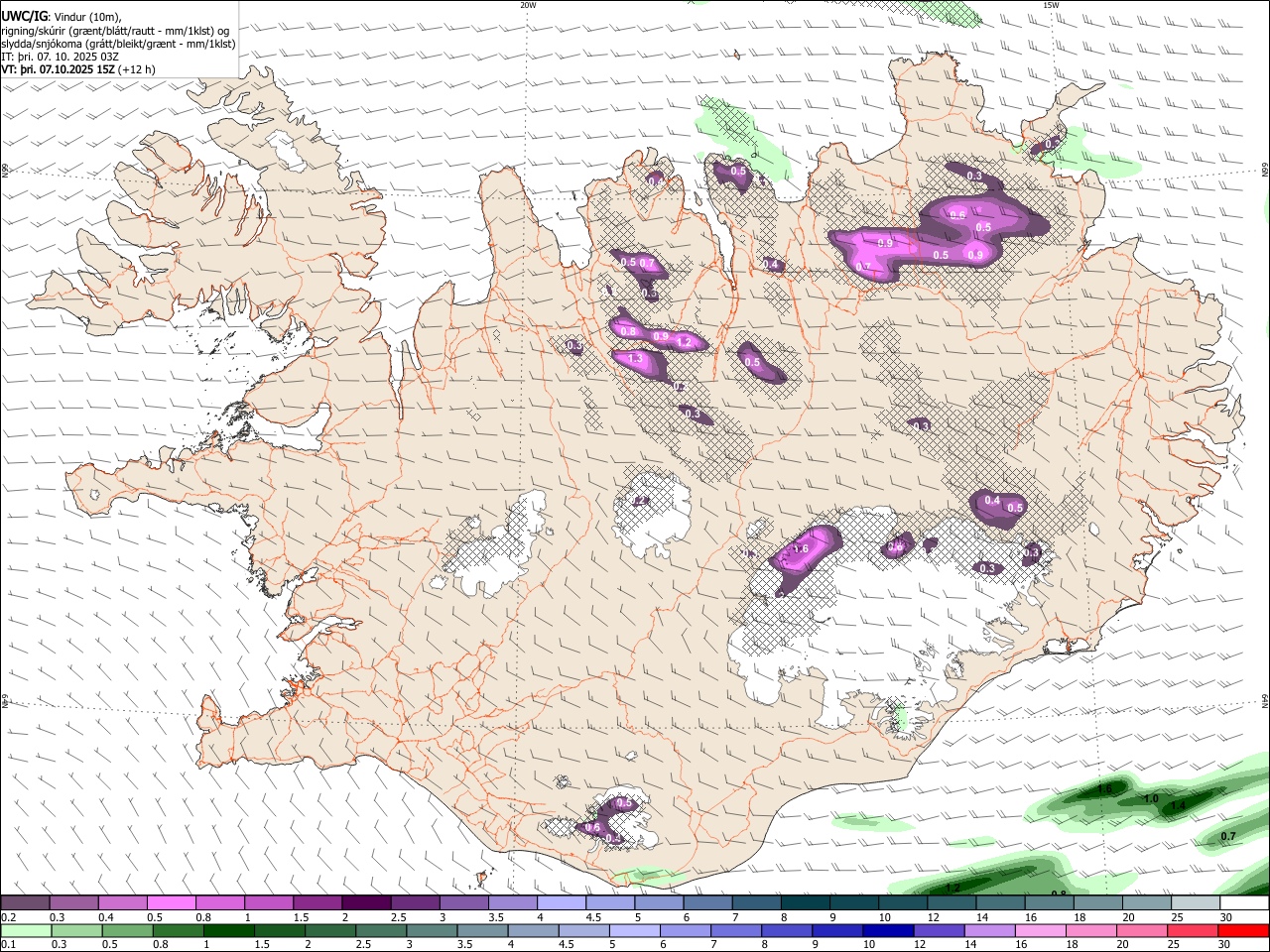Pick pale grey upper swatch between 20 and 25
Image resolution: width=1270 pixels, height=952 pixels.
[1146, 903]
